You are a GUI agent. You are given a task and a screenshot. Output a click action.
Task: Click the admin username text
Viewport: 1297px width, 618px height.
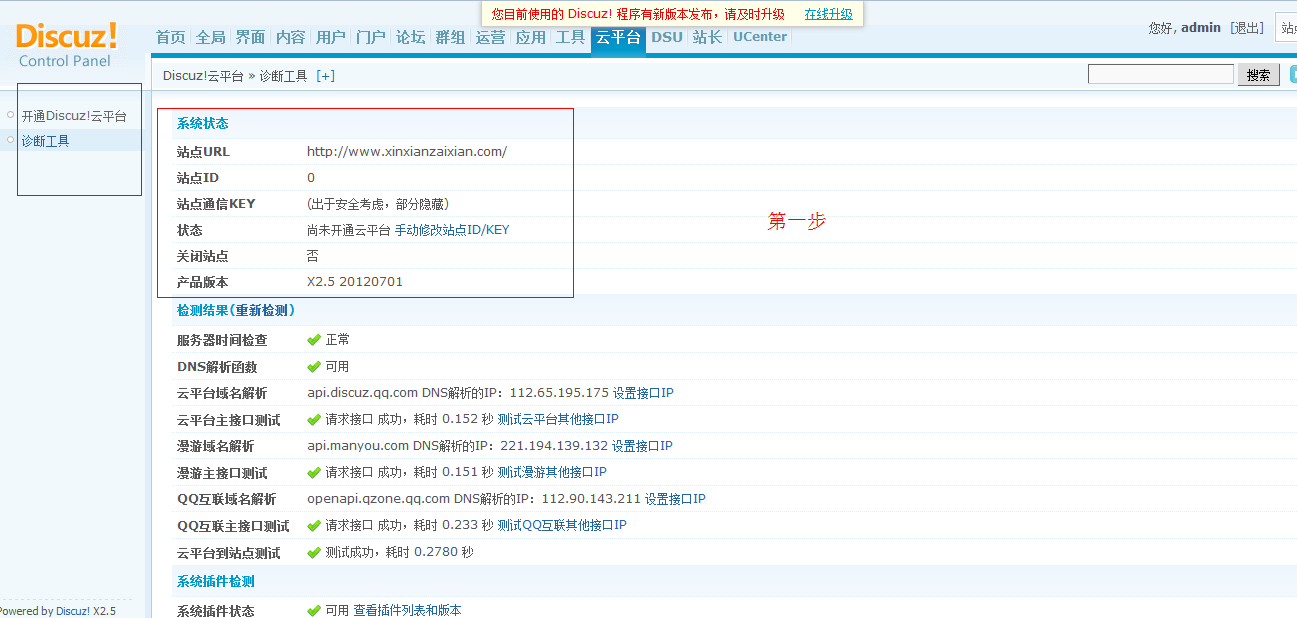point(1201,28)
